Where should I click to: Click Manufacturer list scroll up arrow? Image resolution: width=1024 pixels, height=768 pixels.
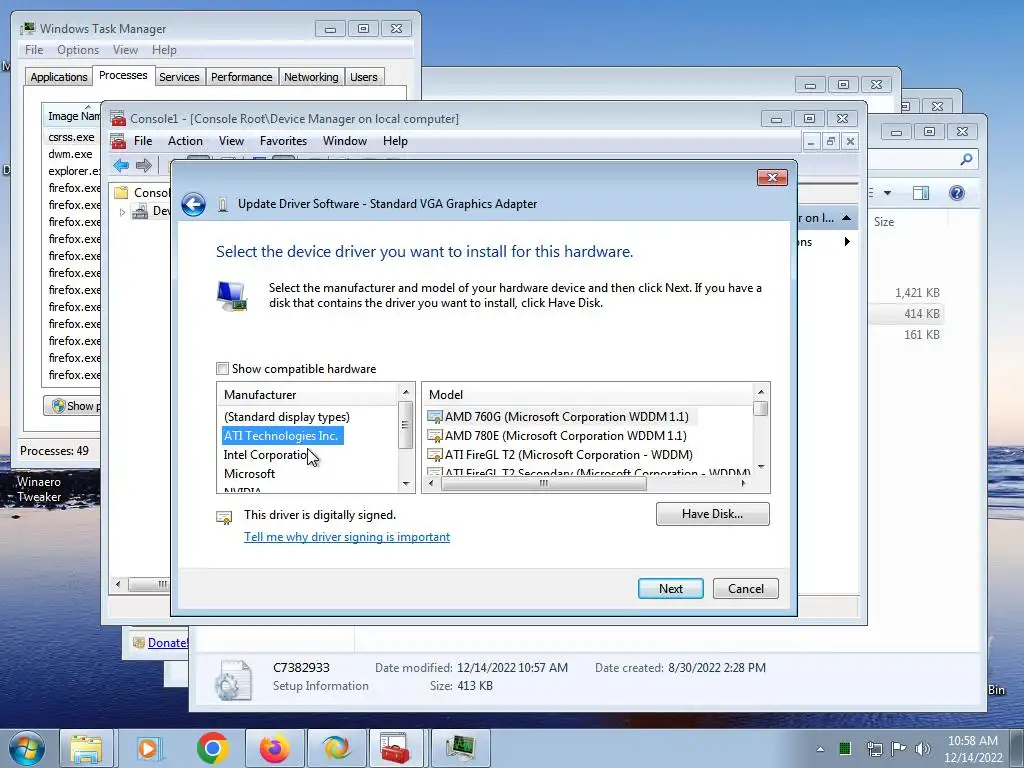point(406,392)
